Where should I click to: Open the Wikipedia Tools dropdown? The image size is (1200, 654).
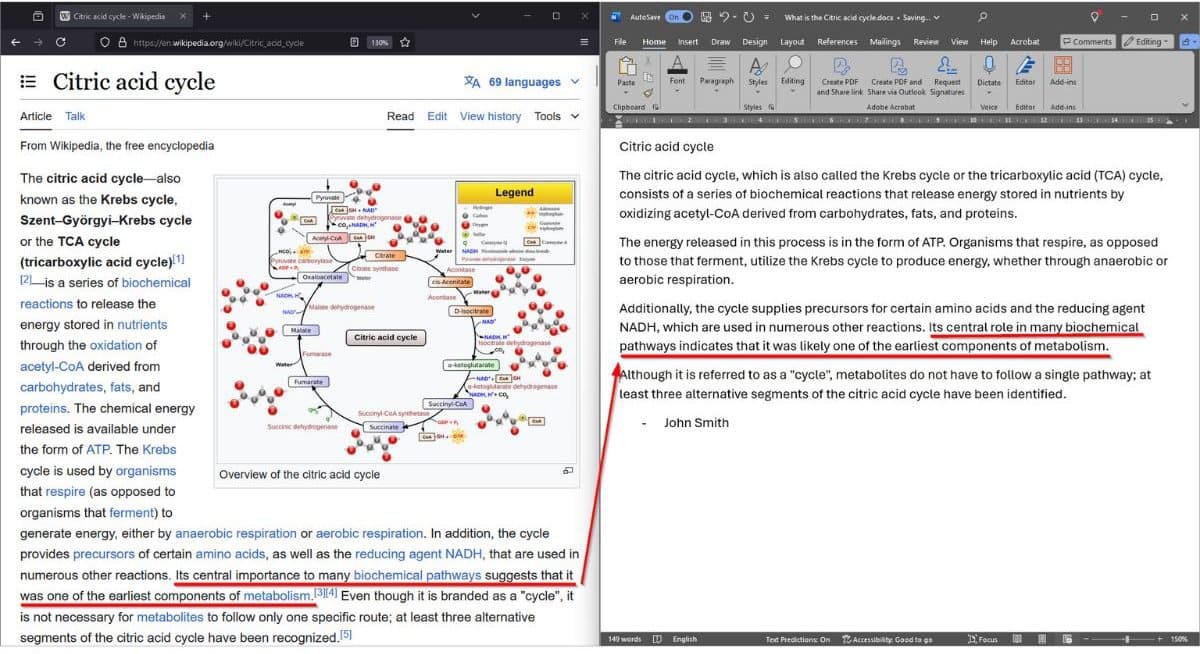pyautogui.click(x=557, y=116)
